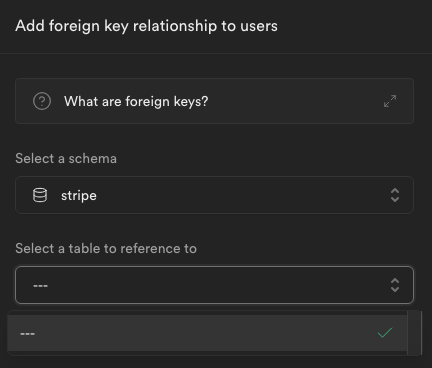Click the panel title 'Add foreign key relationship to users'
The height and width of the screenshot is (368, 432).
[146, 26]
